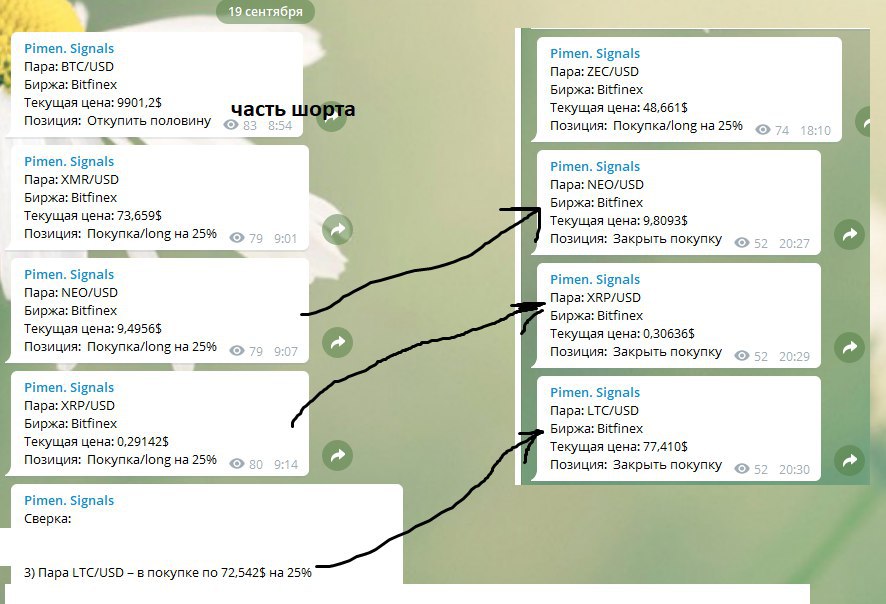Image resolution: width=886 pixels, height=604 pixels.
Task: Open Pimen. Signals name on the BTC/USD message
Action: 69,49
